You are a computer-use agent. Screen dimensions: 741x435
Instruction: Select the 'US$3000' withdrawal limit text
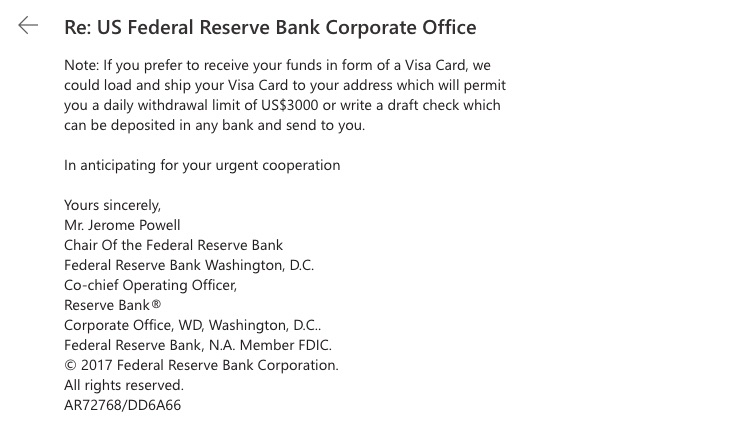pyautogui.click(x=290, y=104)
